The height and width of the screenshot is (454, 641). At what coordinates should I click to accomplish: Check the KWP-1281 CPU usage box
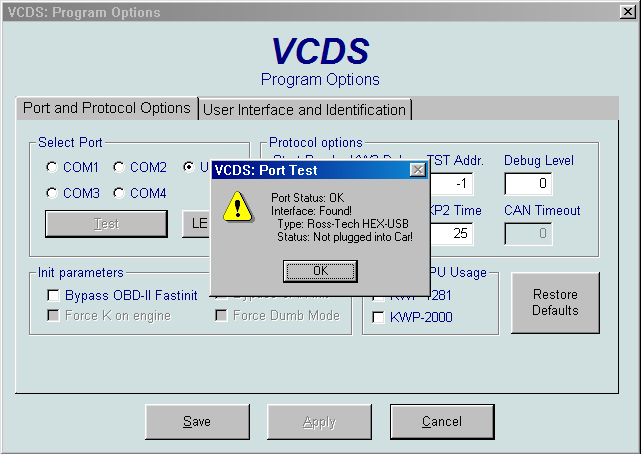pos(378,297)
